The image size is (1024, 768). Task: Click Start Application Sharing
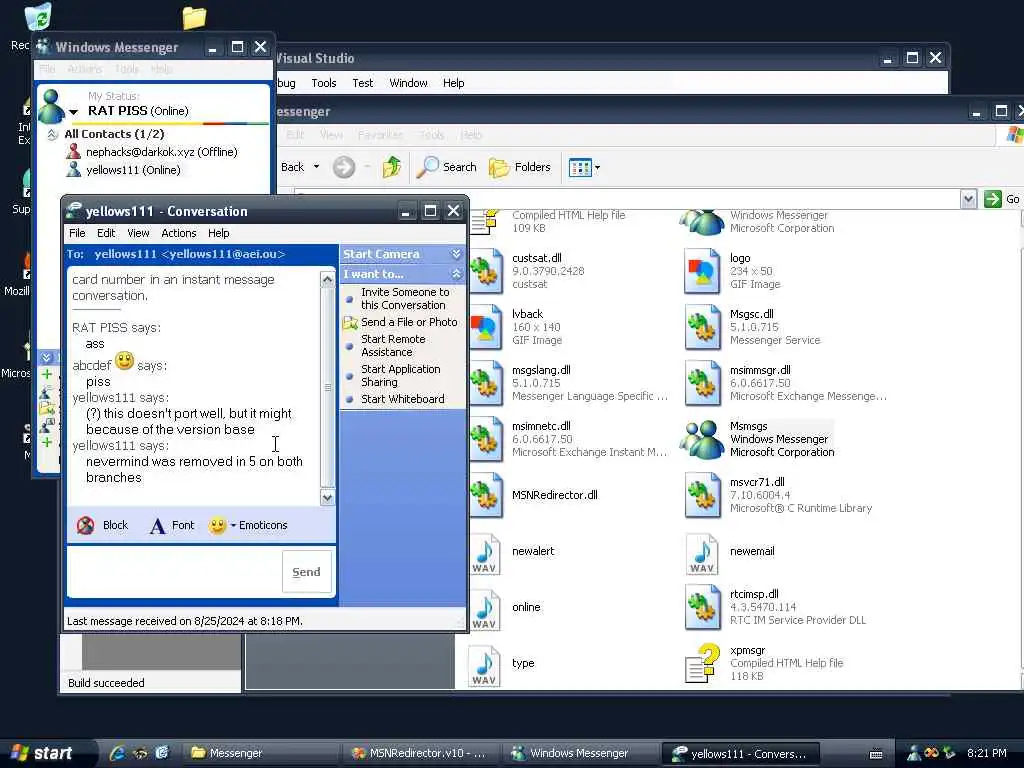click(x=400, y=376)
